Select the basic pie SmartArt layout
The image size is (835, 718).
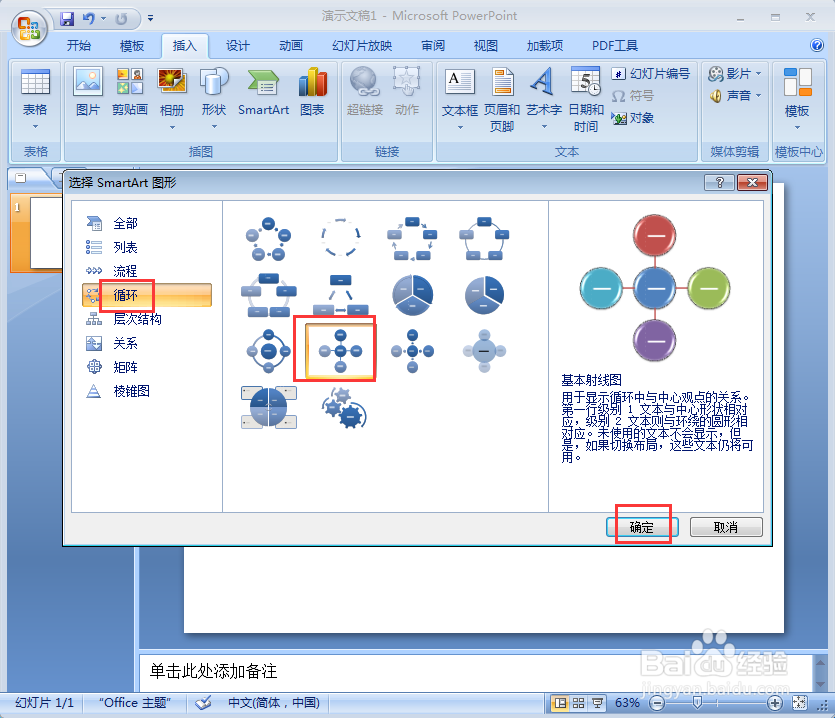pos(412,295)
